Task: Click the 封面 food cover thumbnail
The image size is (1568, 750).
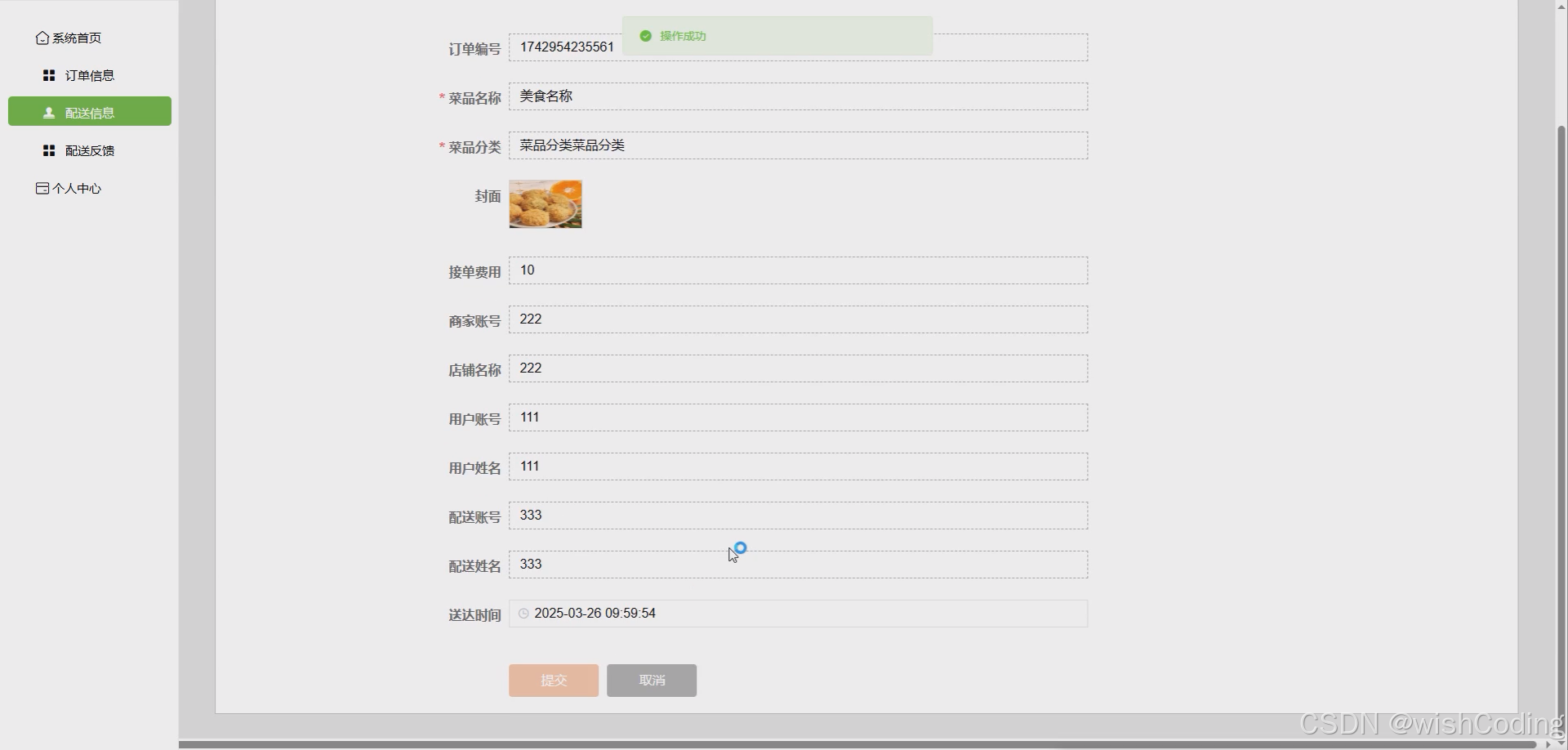Action: pos(545,203)
